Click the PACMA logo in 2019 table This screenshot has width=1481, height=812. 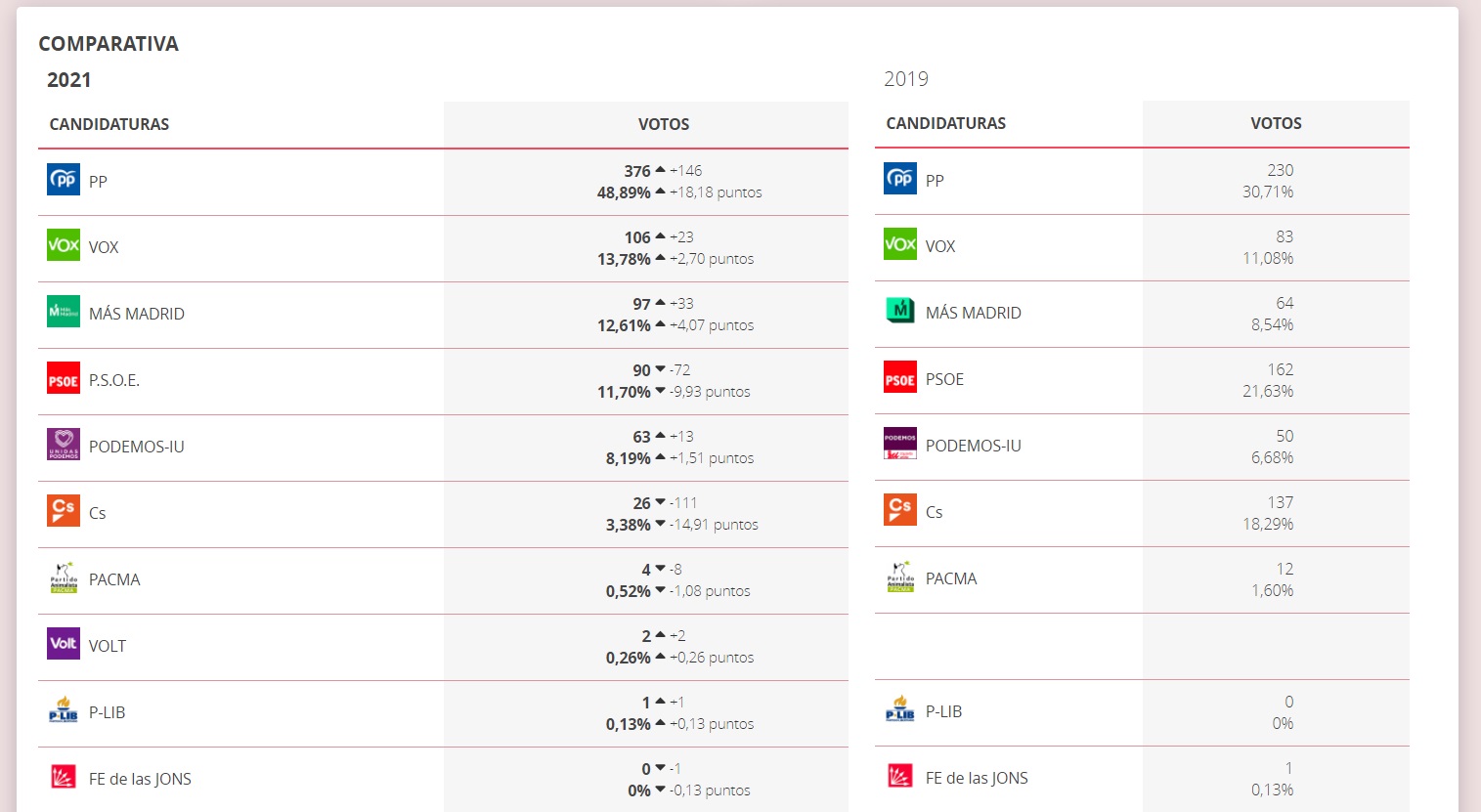(x=900, y=577)
